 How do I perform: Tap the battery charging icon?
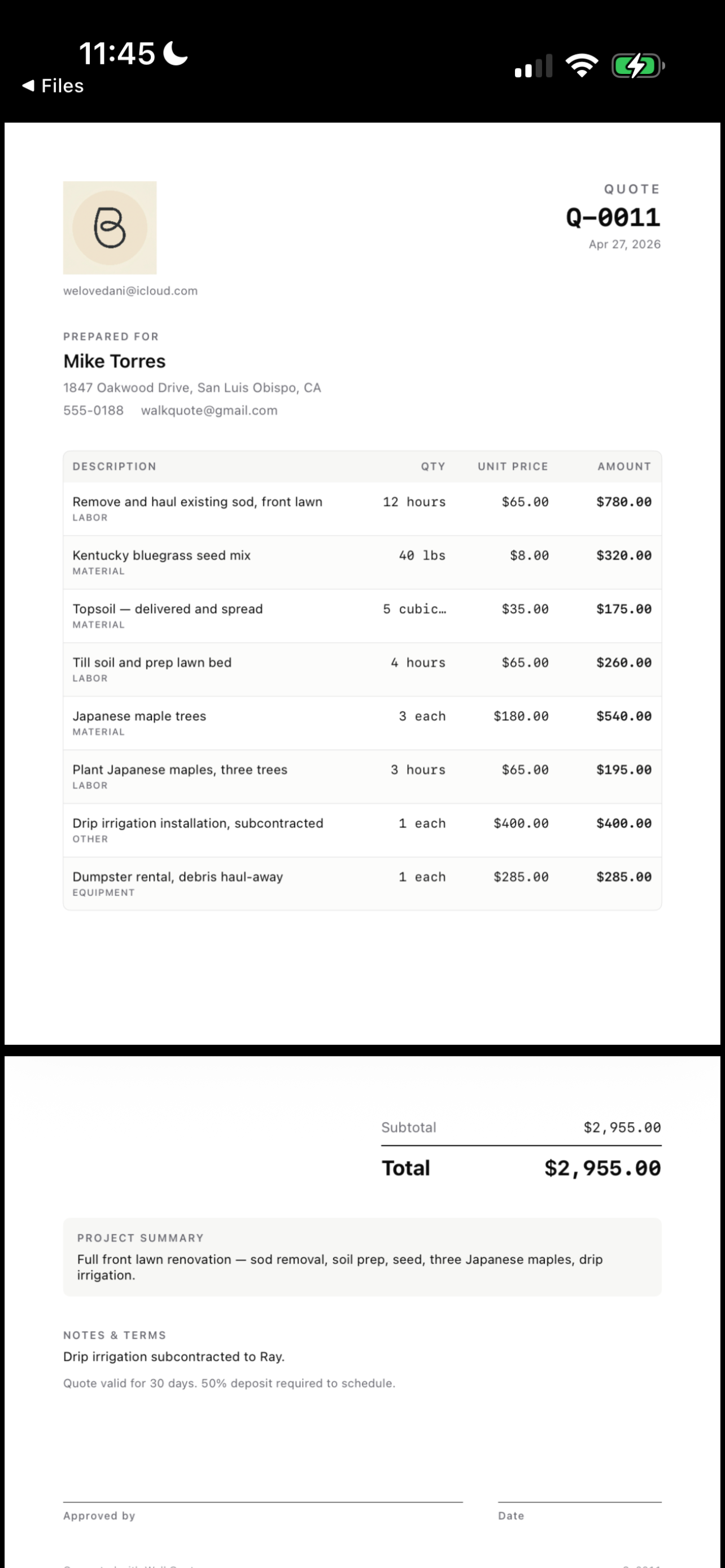point(637,65)
